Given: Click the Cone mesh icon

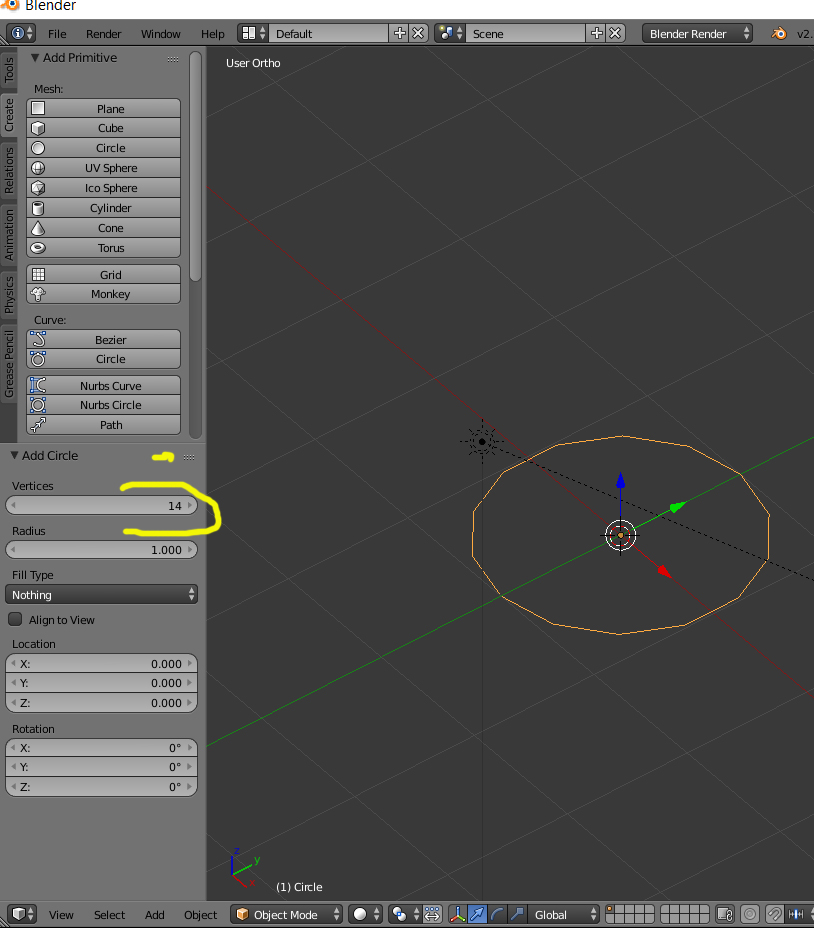Looking at the screenshot, I should (38, 228).
